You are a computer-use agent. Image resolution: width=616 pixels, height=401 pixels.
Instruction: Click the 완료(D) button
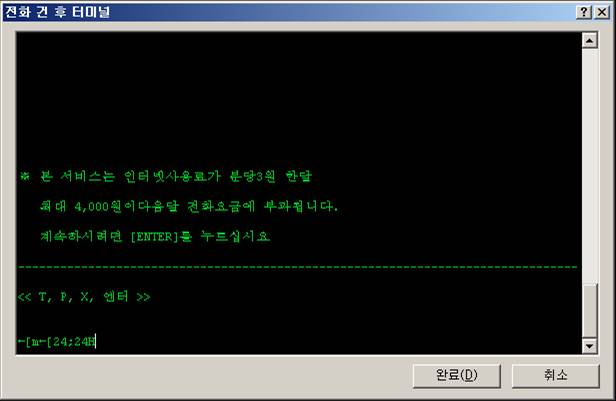tap(456, 376)
